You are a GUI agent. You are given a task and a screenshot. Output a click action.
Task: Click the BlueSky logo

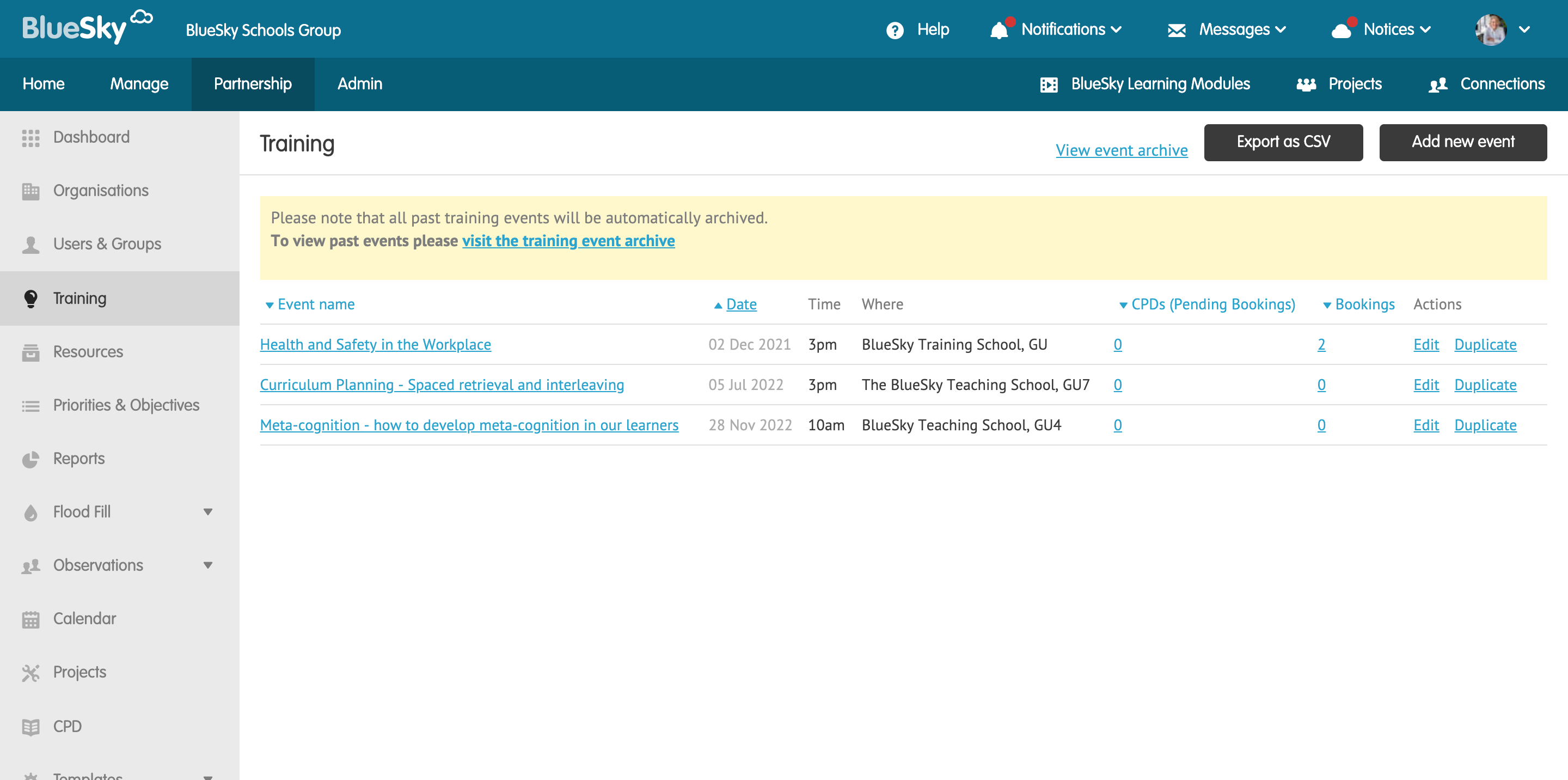[88, 27]
